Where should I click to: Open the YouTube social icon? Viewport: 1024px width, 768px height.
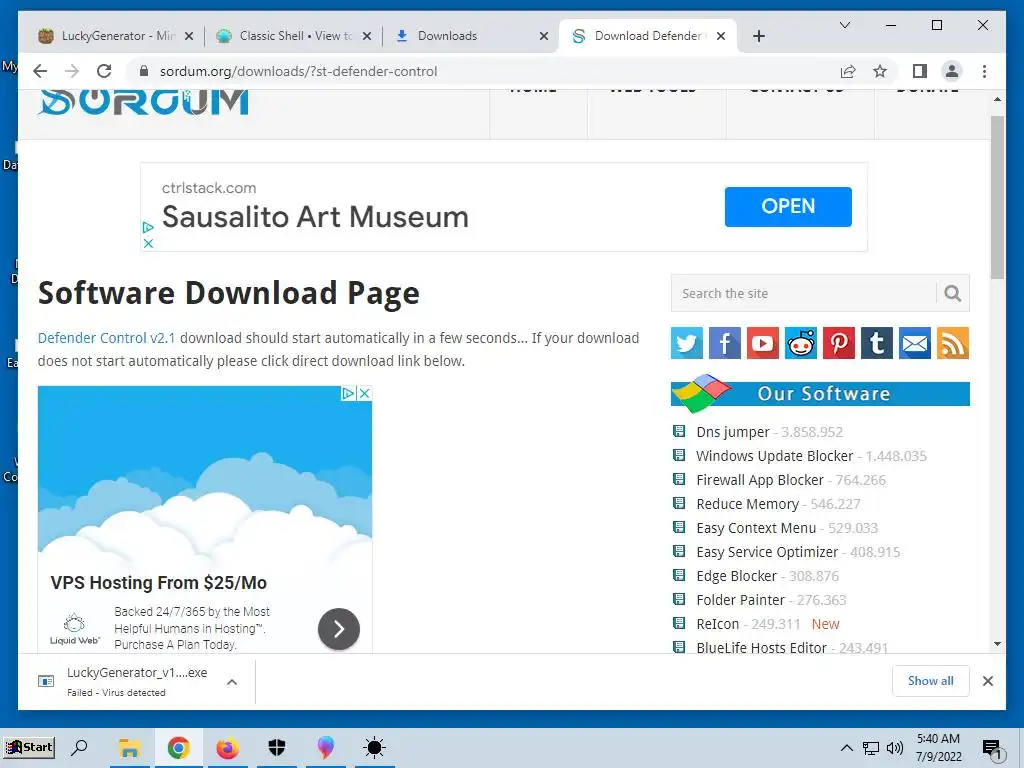tap(762, 343)
